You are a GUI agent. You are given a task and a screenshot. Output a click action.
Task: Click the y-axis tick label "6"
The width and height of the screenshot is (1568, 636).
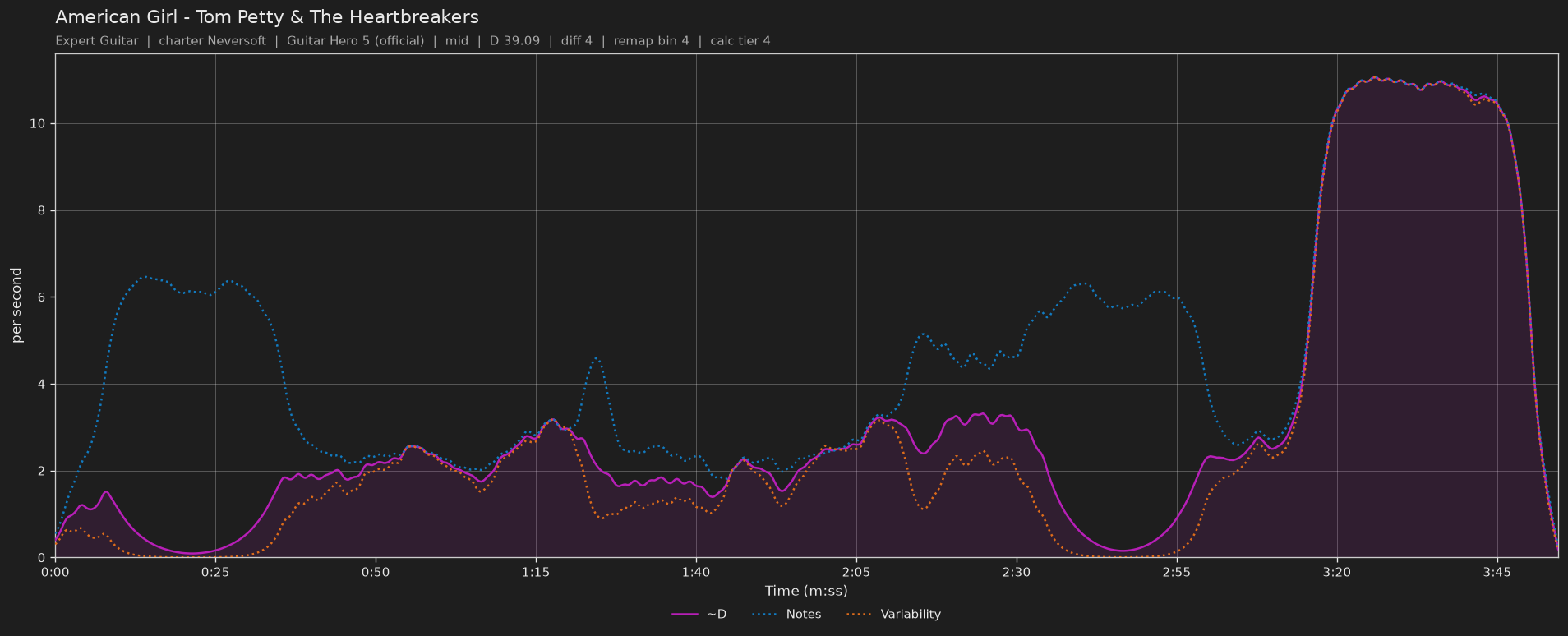click(42, 297)
